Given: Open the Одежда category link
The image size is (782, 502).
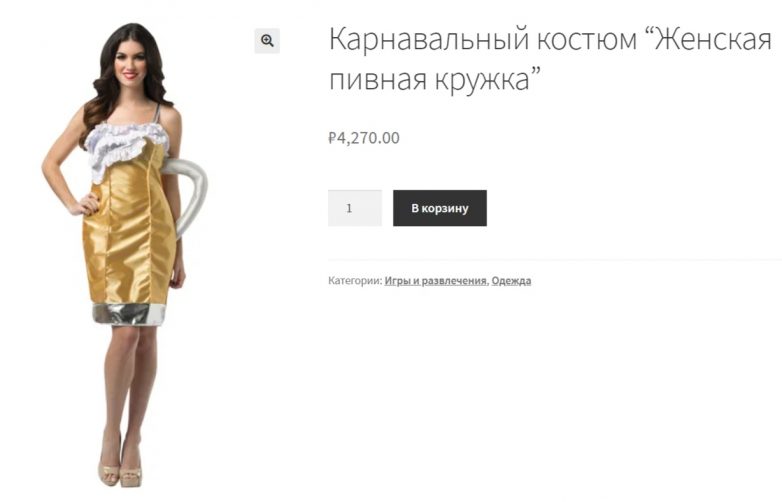Looking at the screenshot, I should click(511, 281).
